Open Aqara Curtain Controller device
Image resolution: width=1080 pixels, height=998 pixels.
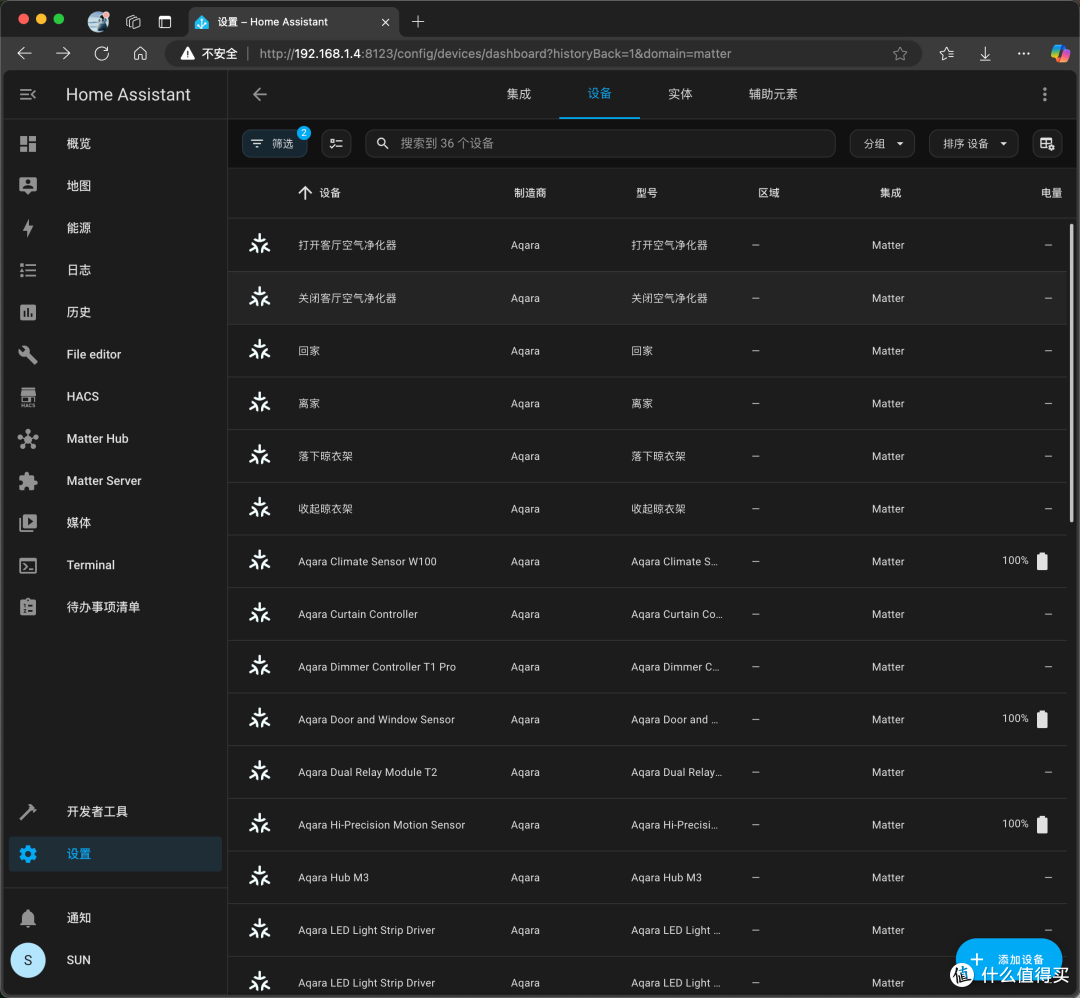(x=647, y=614)
